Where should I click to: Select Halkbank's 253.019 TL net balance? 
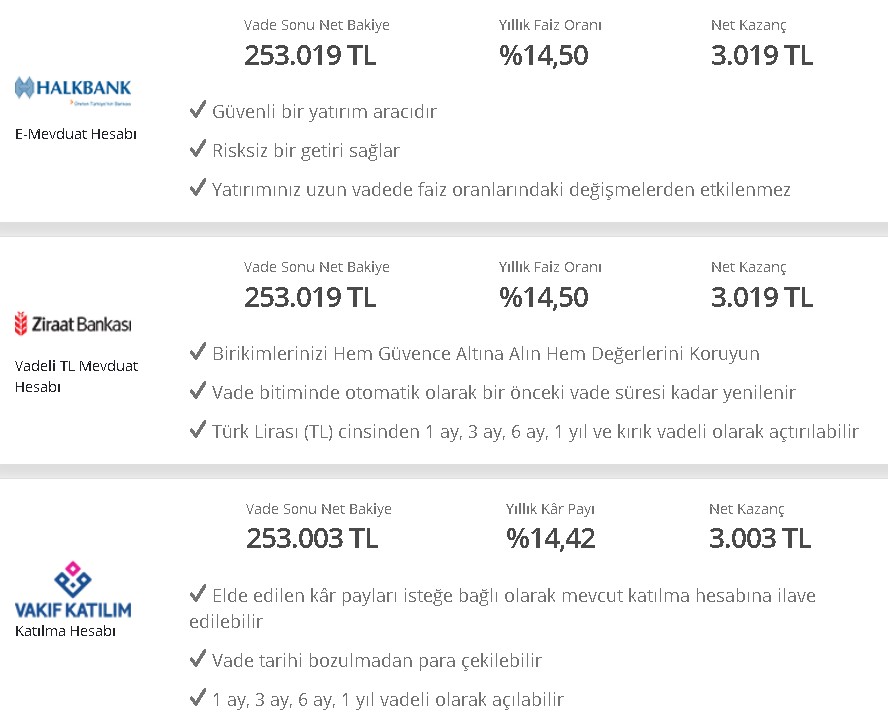pyautogui.click(x=310, y=55)
